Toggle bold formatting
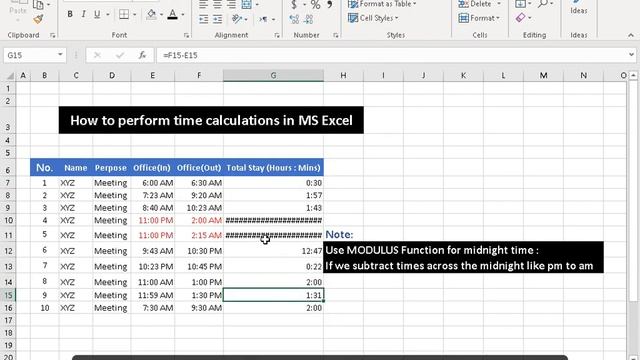The image size is (640, 360). (x=70, y=14)
